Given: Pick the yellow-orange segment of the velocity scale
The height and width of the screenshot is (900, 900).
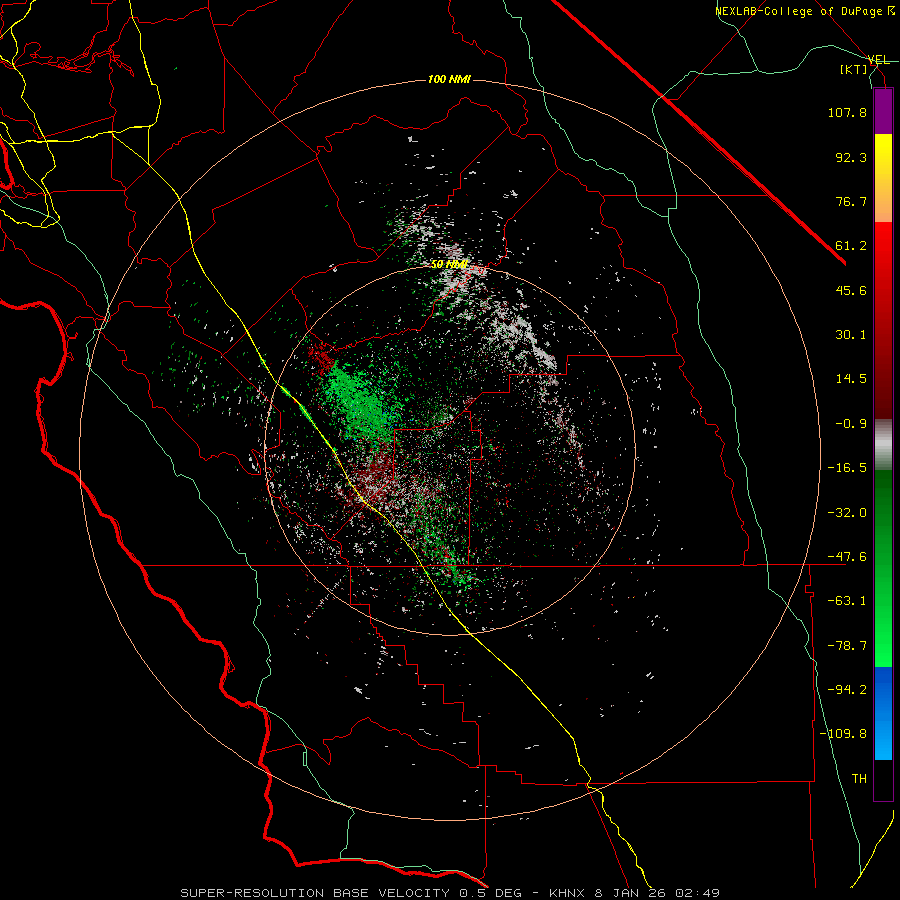Looking at the screenshot, I should (883, 178).
